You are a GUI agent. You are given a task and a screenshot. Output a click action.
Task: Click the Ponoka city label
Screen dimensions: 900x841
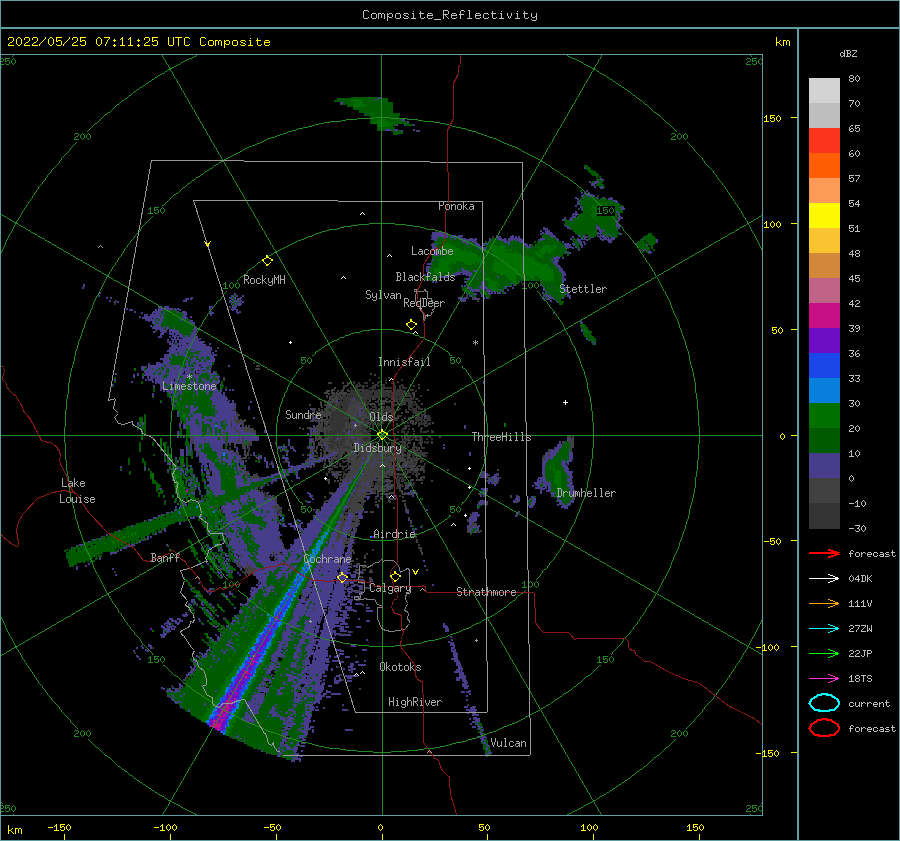pos(456,206)
